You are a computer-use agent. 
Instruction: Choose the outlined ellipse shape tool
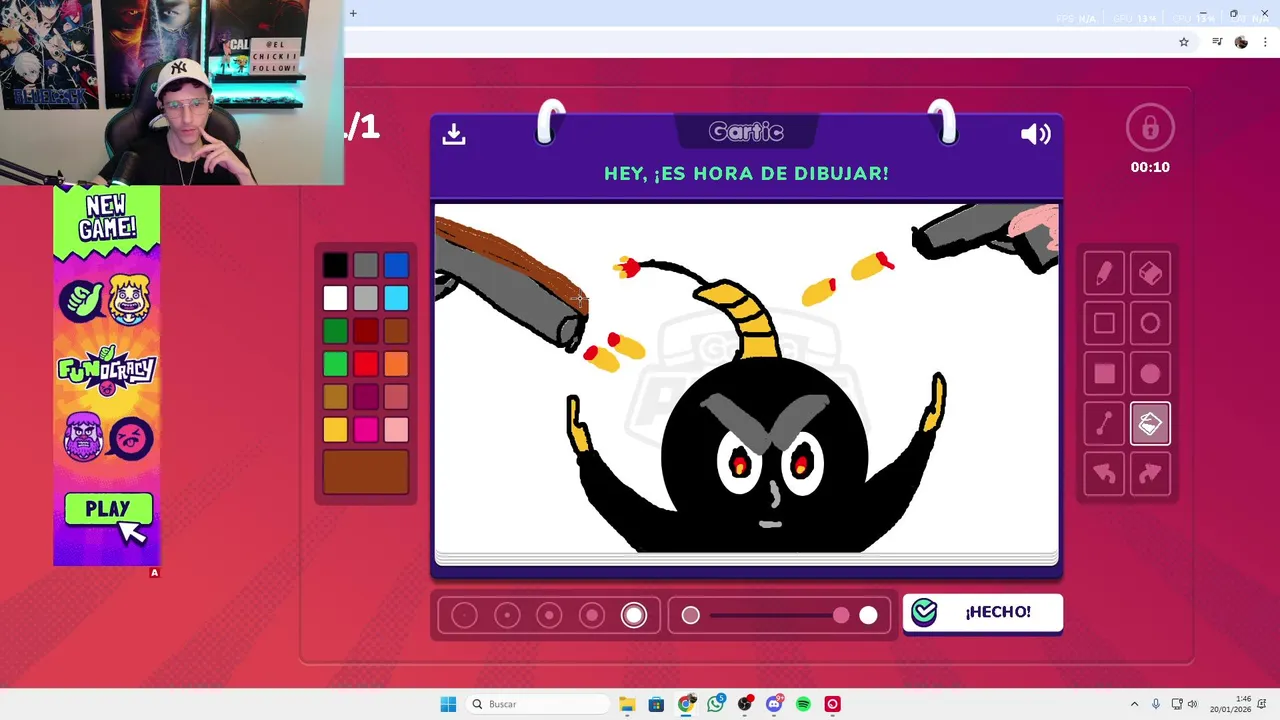(x=1150, y=323)
